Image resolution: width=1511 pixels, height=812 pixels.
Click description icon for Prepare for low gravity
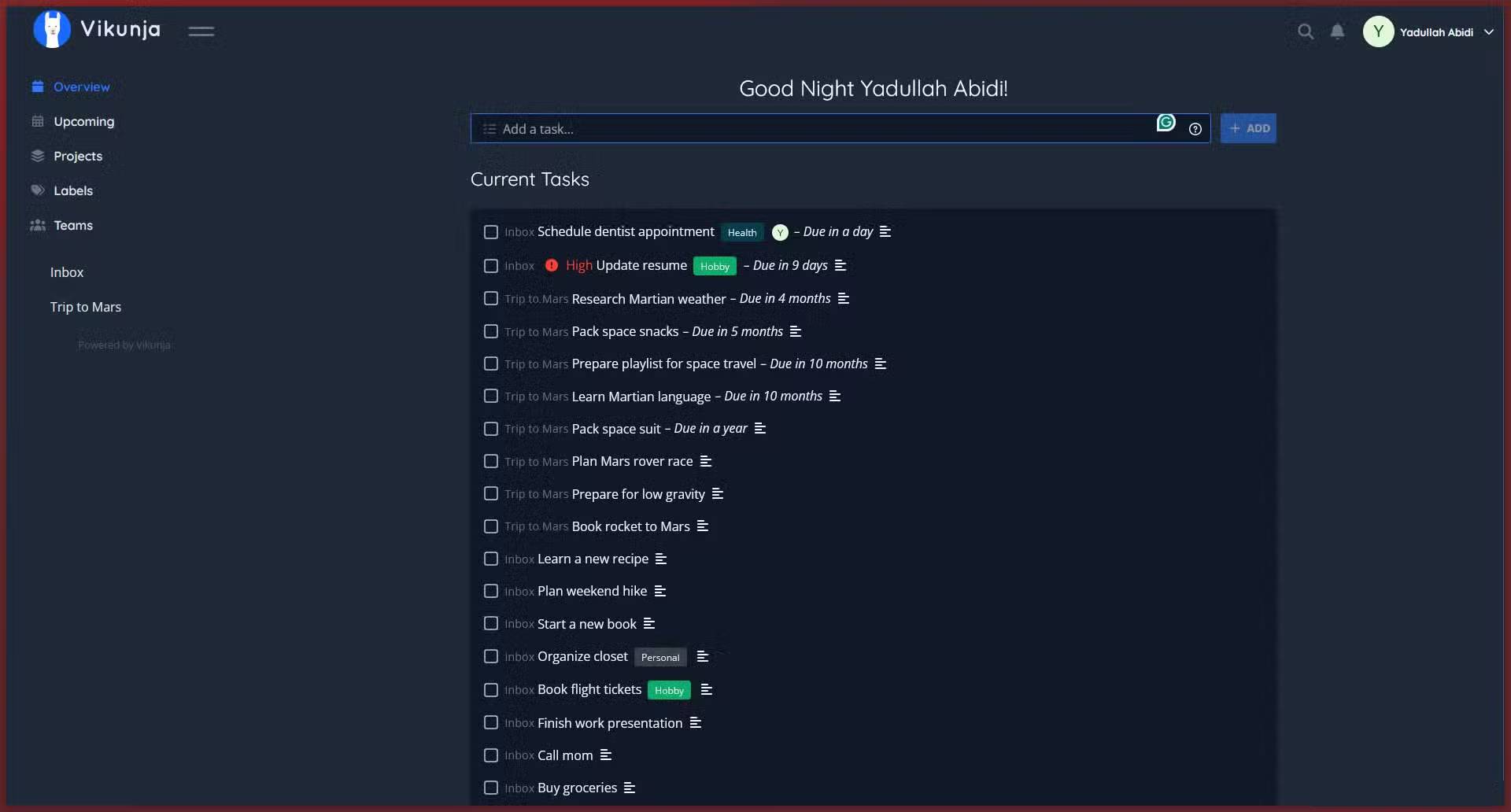tap(718, 493)
